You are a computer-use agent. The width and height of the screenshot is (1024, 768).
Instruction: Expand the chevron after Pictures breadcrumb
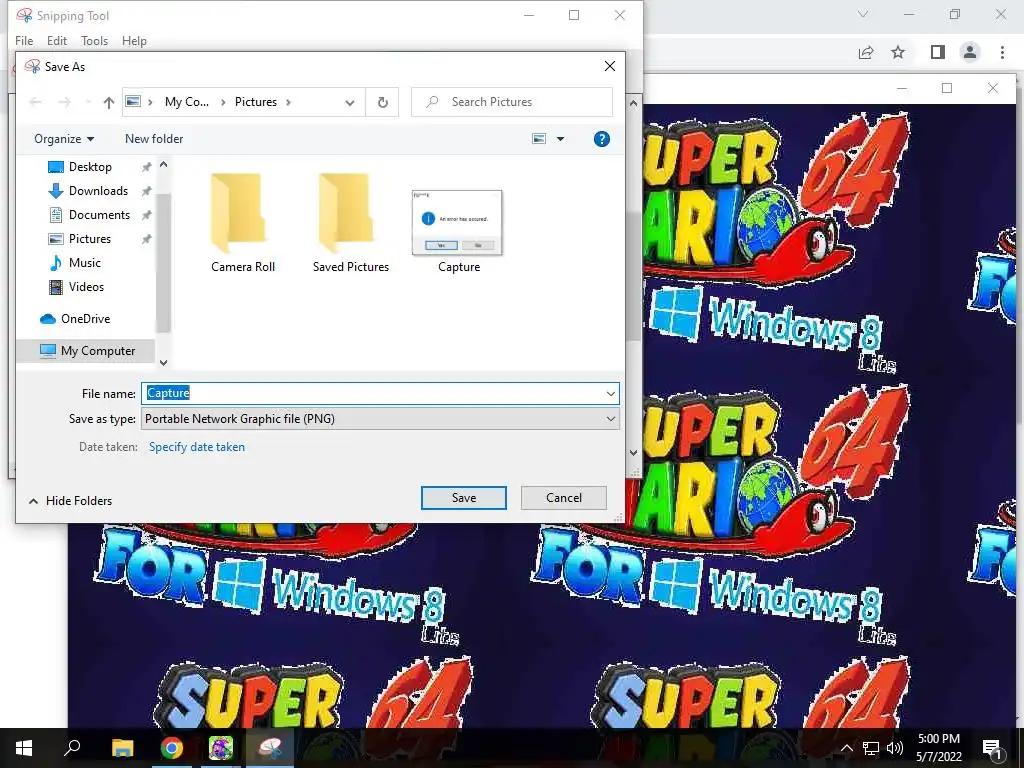pyautogui.click(x=288, y=102)
